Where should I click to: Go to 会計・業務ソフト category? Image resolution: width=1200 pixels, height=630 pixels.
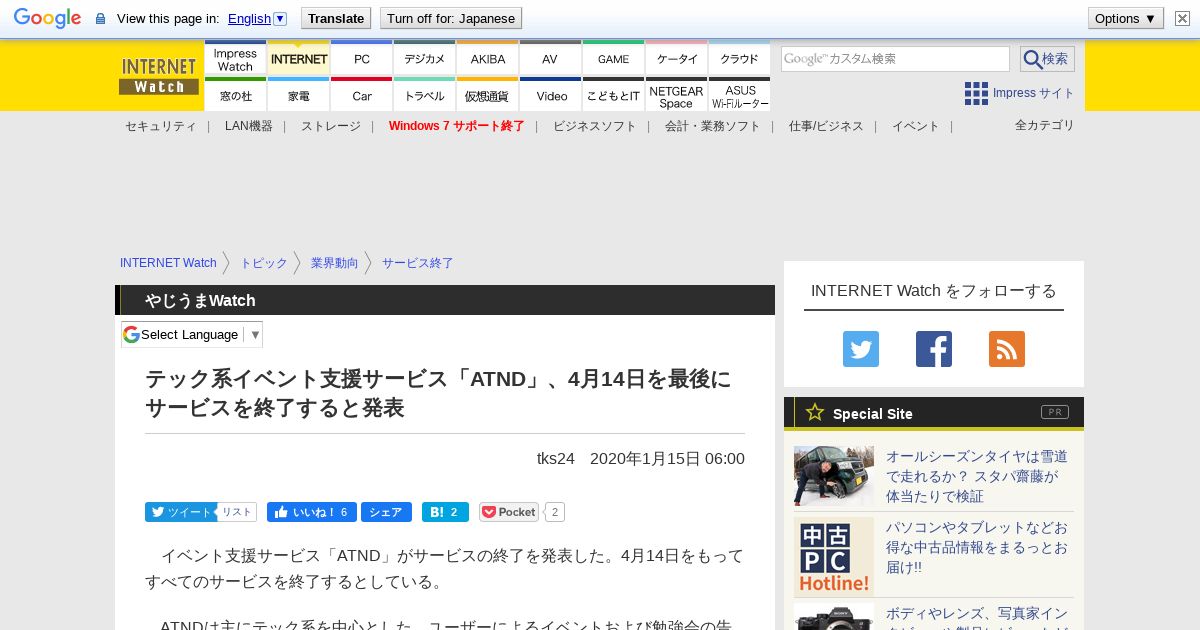713,126
